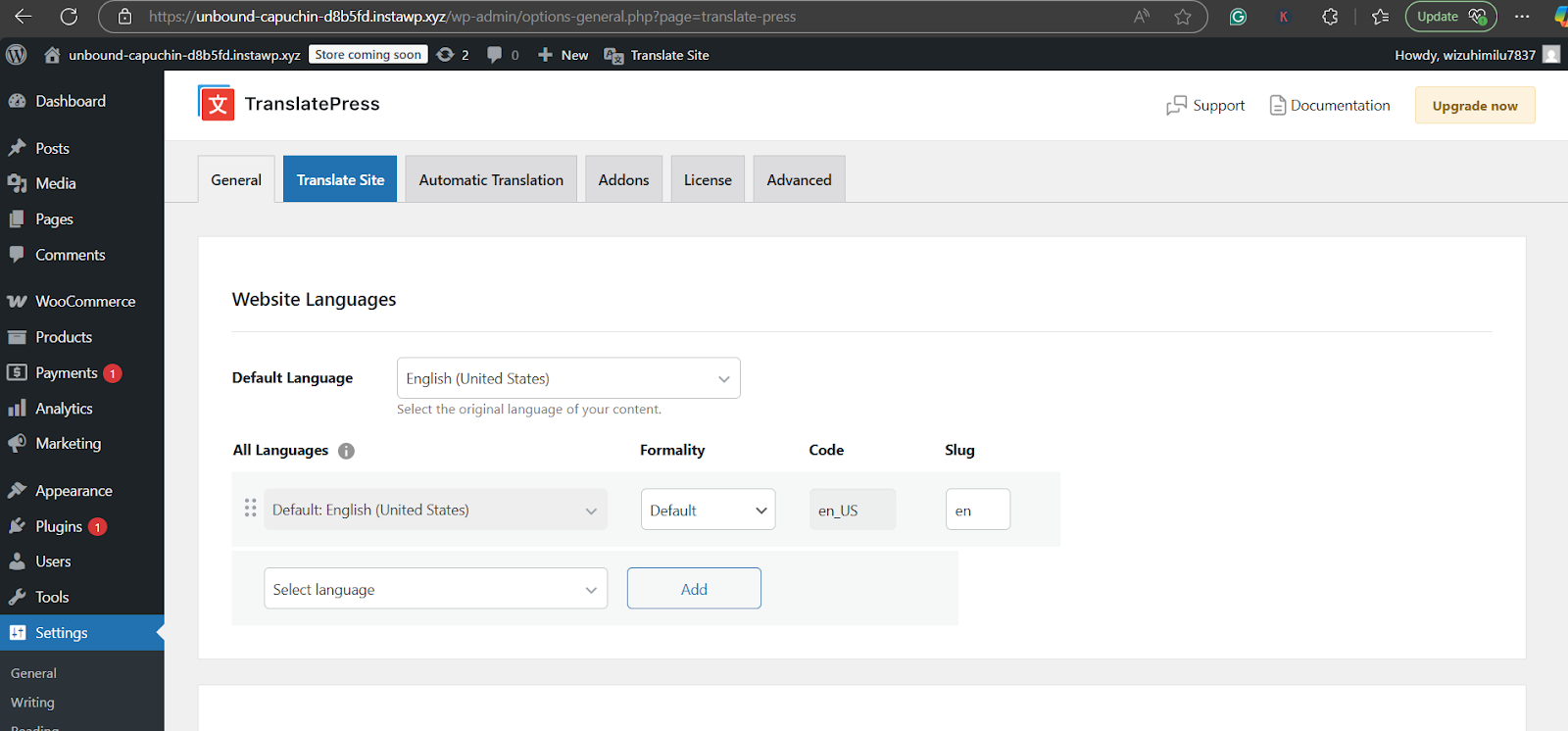Click the language row drag handle
Viewport: 1568px width, 731px height.
pyautogui.click(x=250, y=508)
